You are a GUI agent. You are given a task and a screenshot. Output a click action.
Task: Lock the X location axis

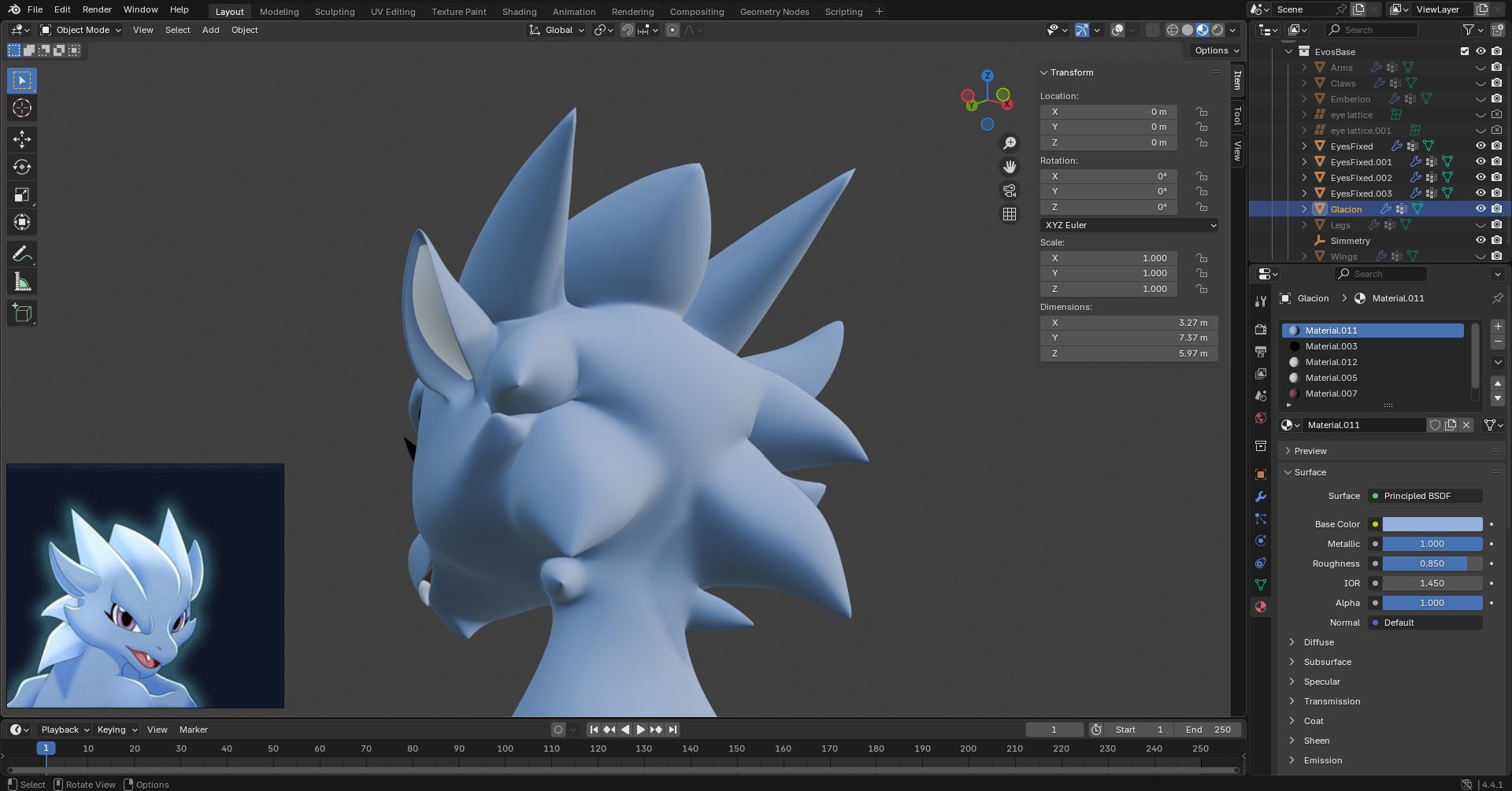[x=1202, y=112]
